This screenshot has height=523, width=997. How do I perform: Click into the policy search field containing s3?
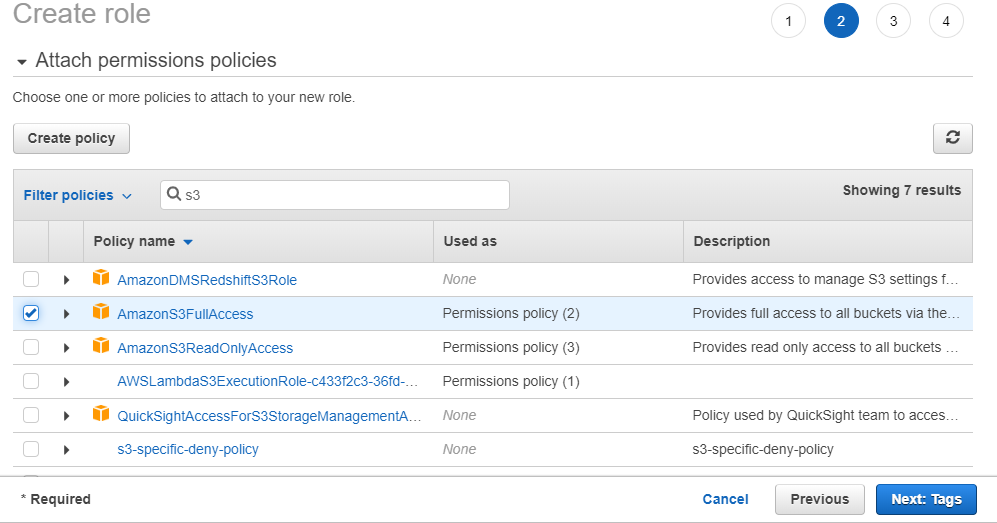click(334, 195)
